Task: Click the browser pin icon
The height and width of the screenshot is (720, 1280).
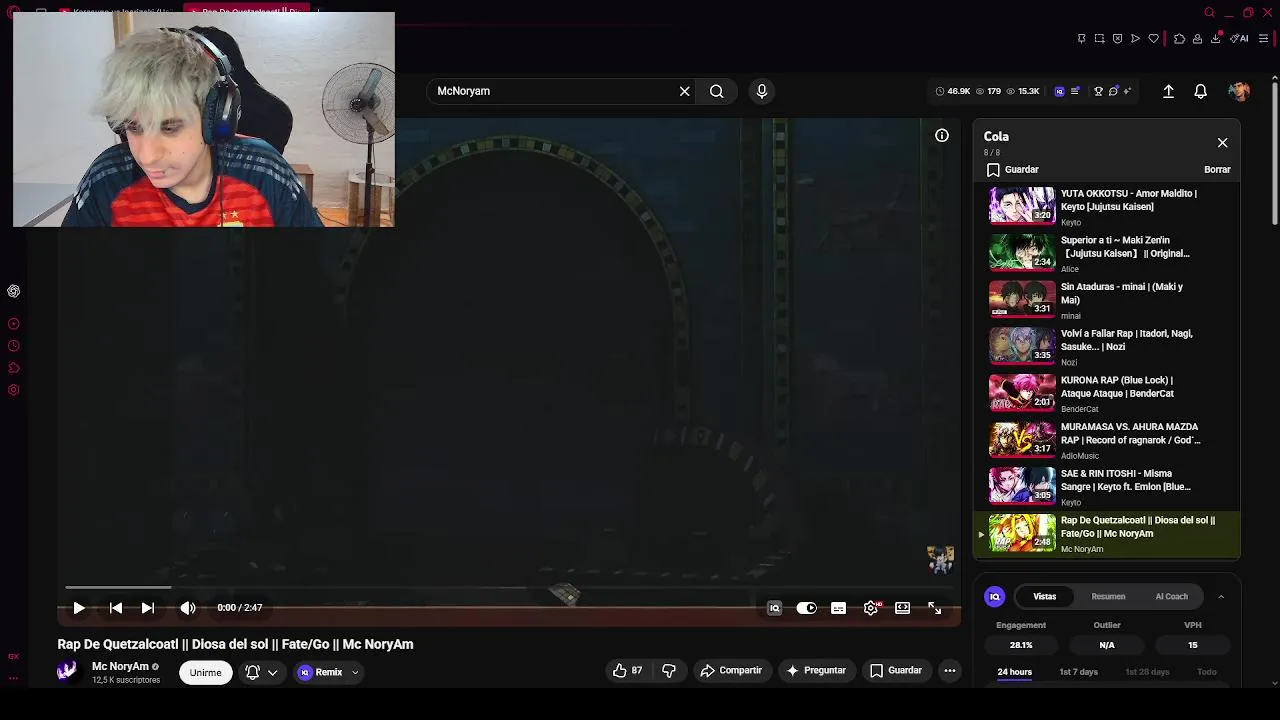Action: (x=1081, y=39)
